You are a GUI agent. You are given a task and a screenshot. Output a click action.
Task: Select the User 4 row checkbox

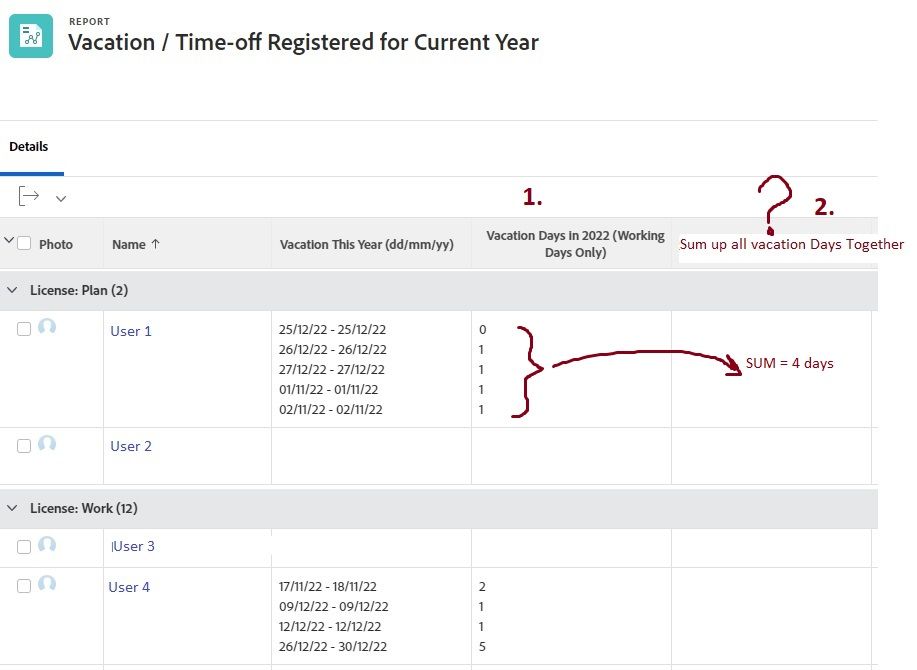[24, 586]
